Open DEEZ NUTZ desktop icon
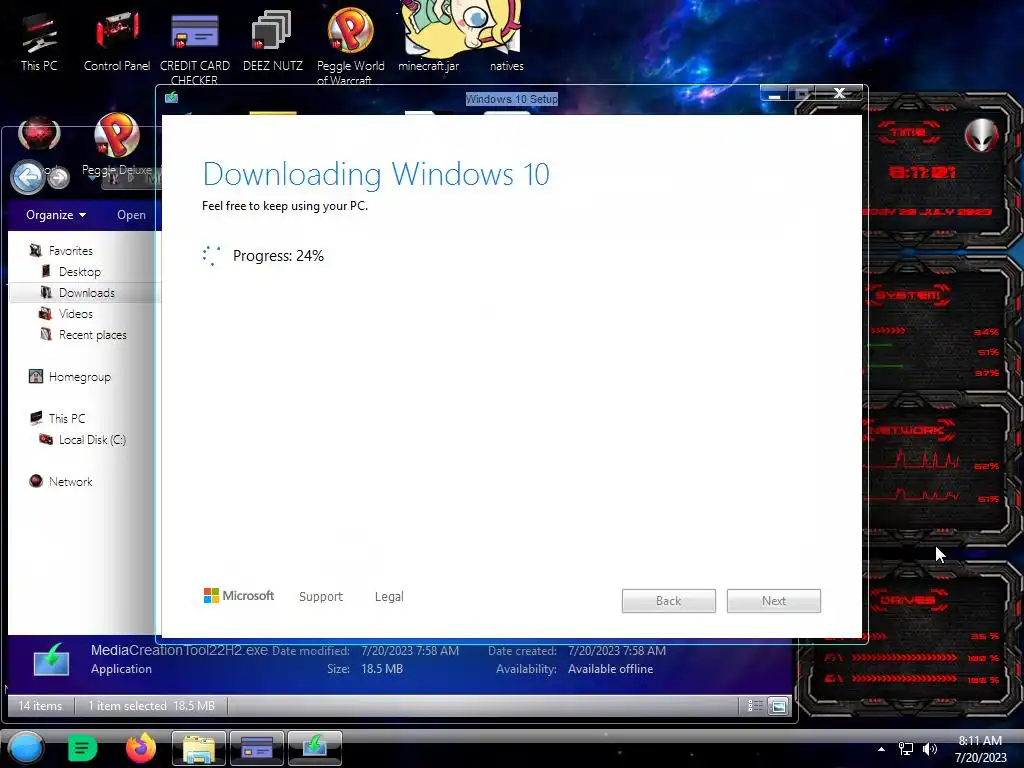Image resolution: width=1024 pixels, height=768 pixels. 272,42
